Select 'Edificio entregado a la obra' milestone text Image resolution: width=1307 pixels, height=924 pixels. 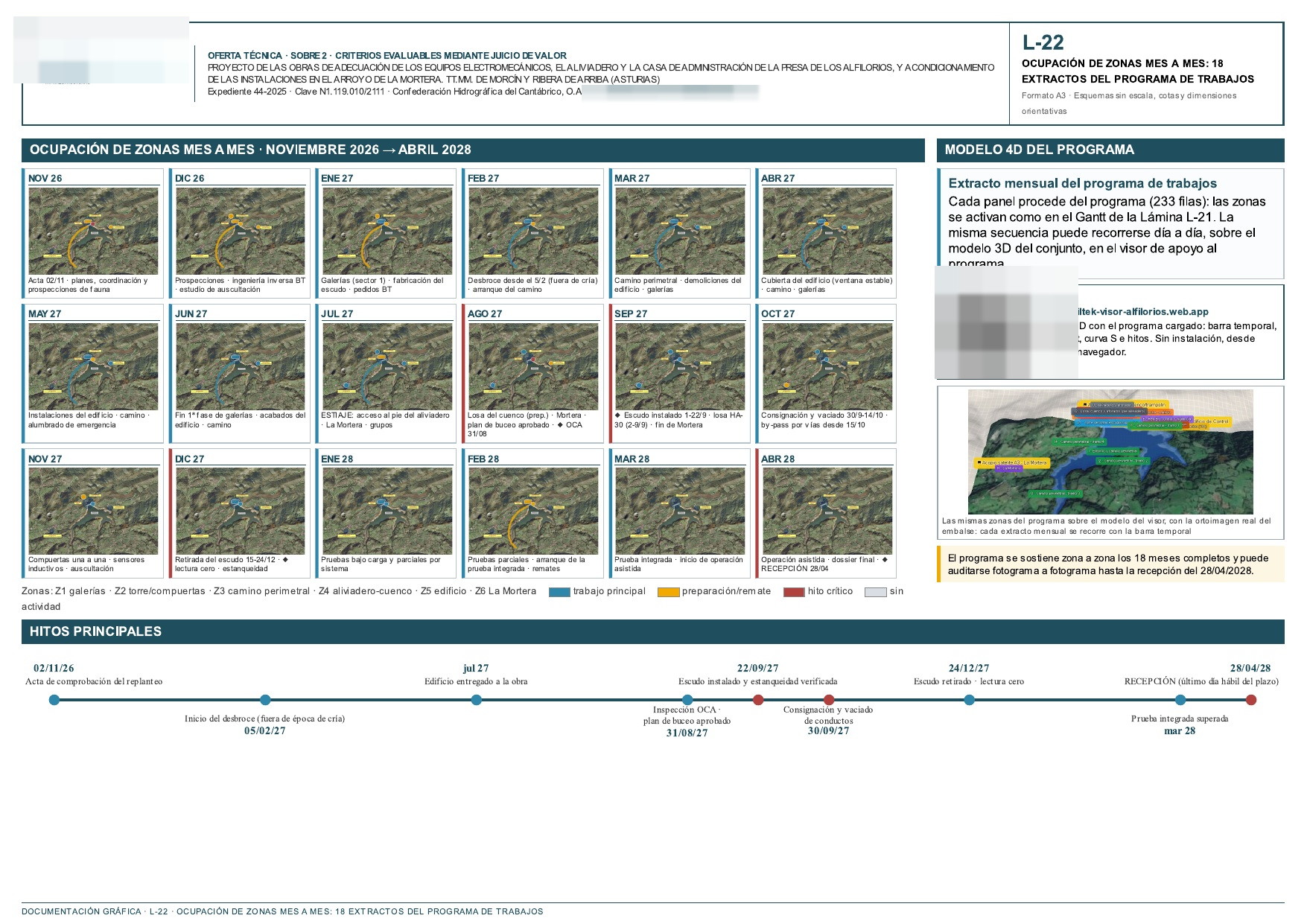point(476,681)
